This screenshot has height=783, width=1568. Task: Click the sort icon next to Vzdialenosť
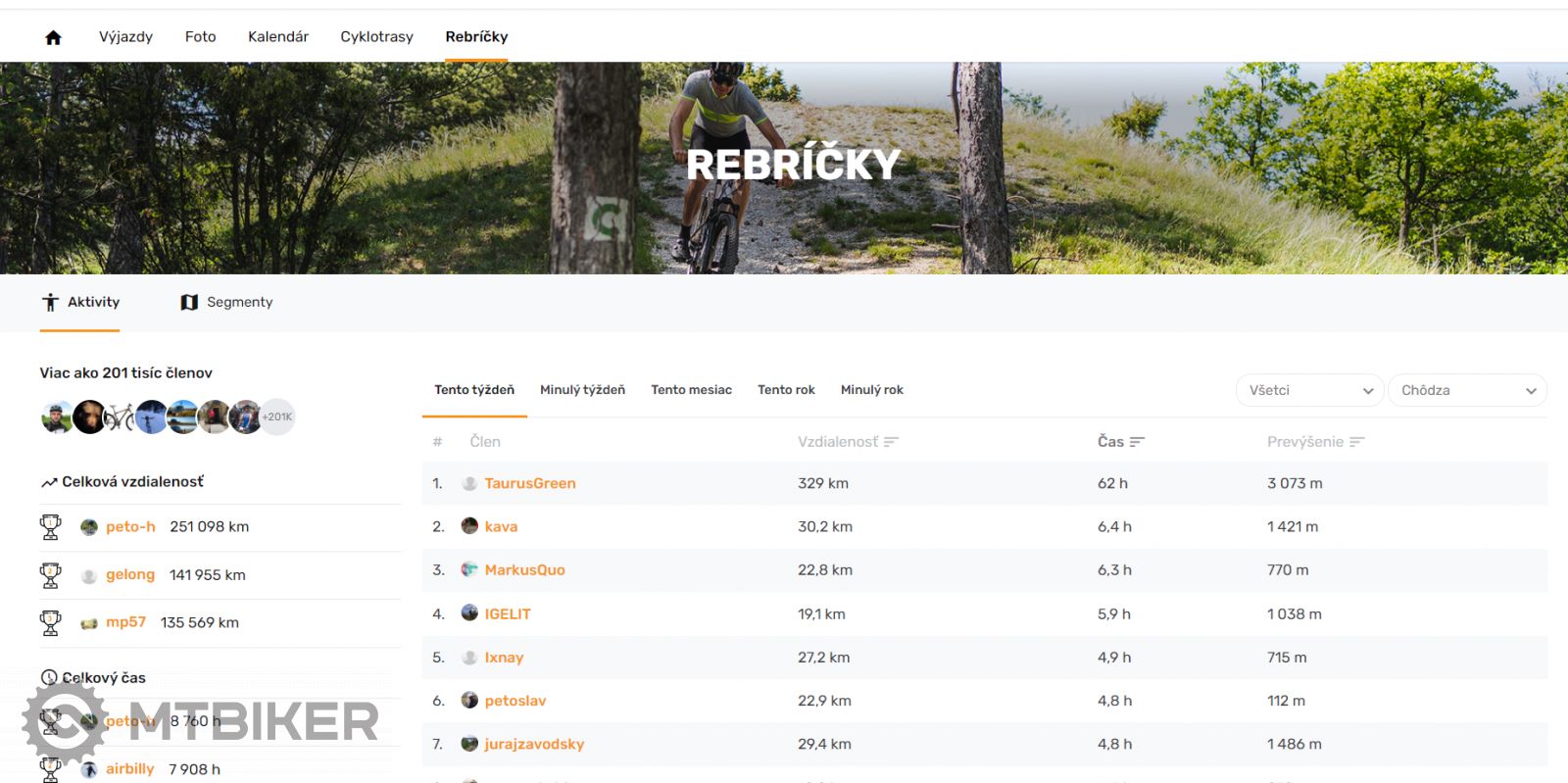pyautogui.click(x=891, y=442)
